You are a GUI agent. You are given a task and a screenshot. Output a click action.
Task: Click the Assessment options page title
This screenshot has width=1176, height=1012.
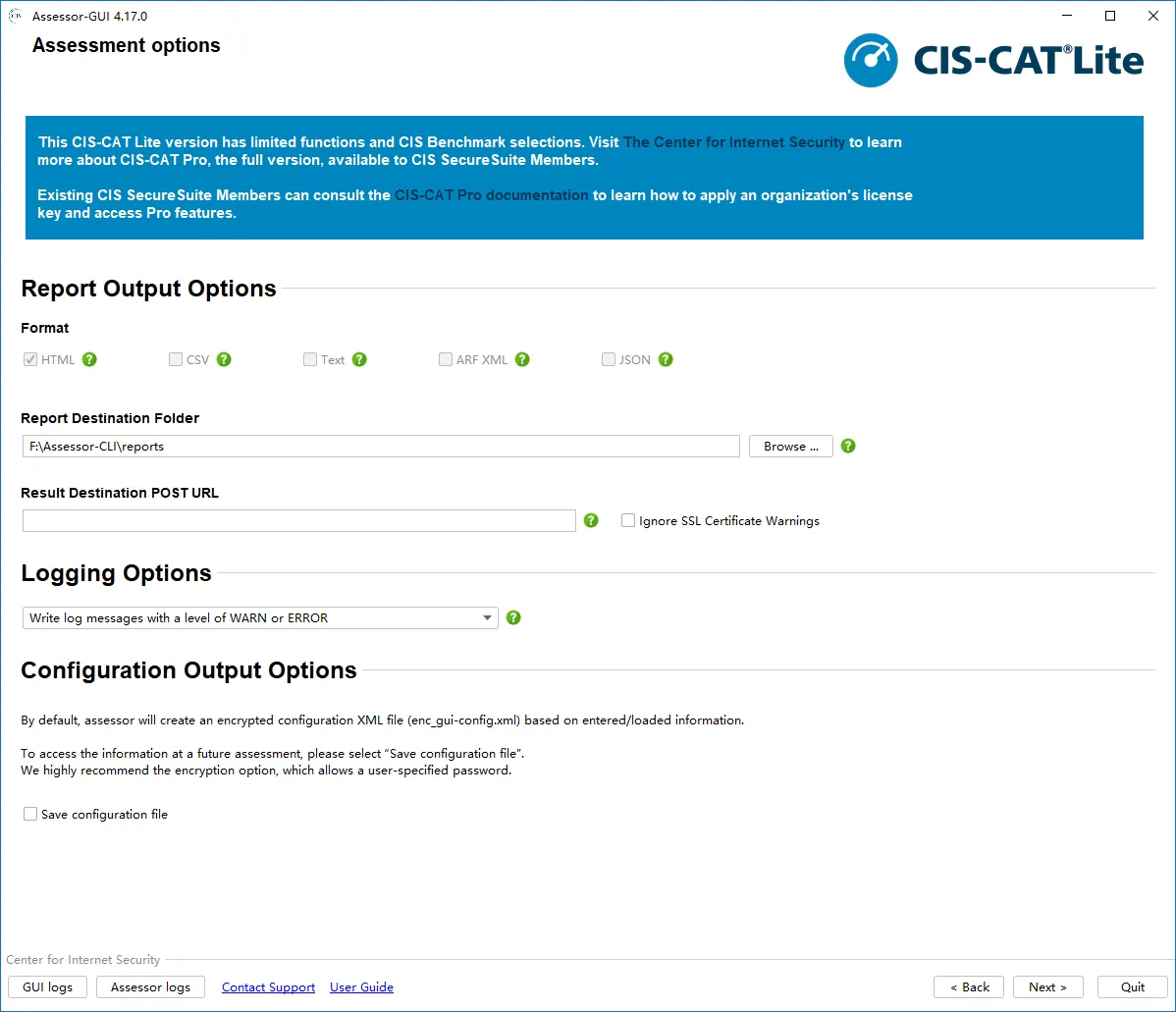(x=126, y=45)
